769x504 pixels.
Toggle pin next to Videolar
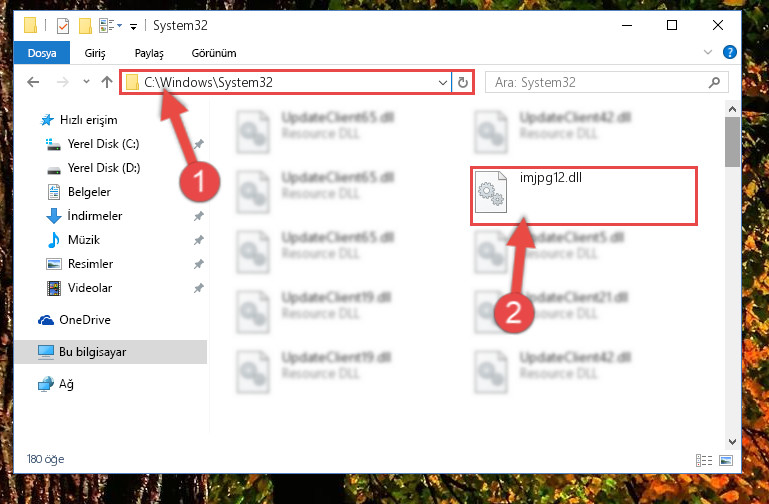(x=199, y=288)
